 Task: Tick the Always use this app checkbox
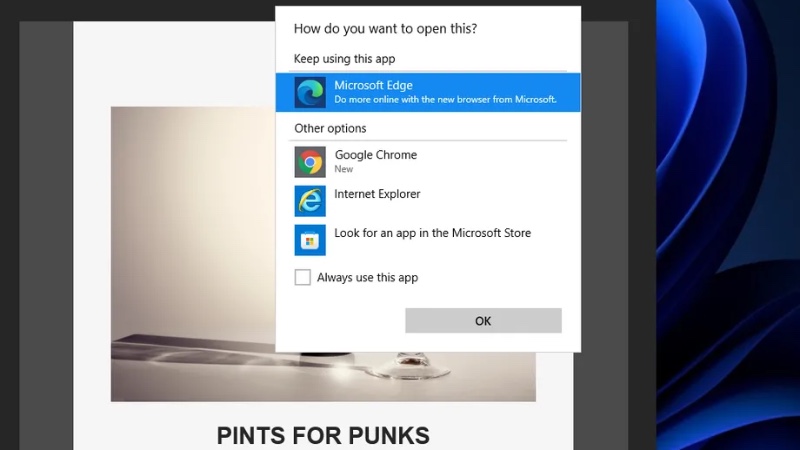click(302, 277)
